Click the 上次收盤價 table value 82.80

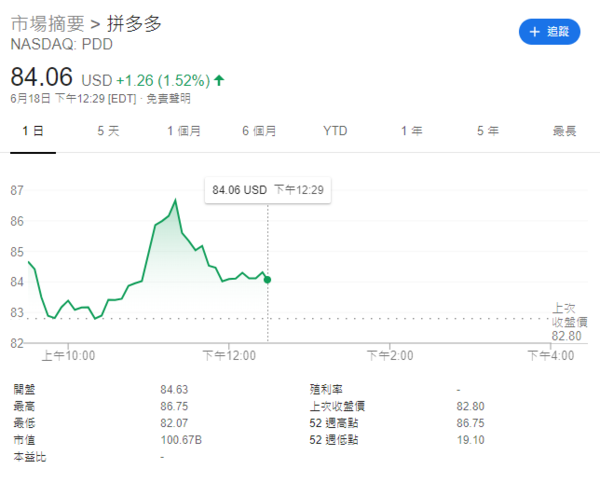click(470, 406)
